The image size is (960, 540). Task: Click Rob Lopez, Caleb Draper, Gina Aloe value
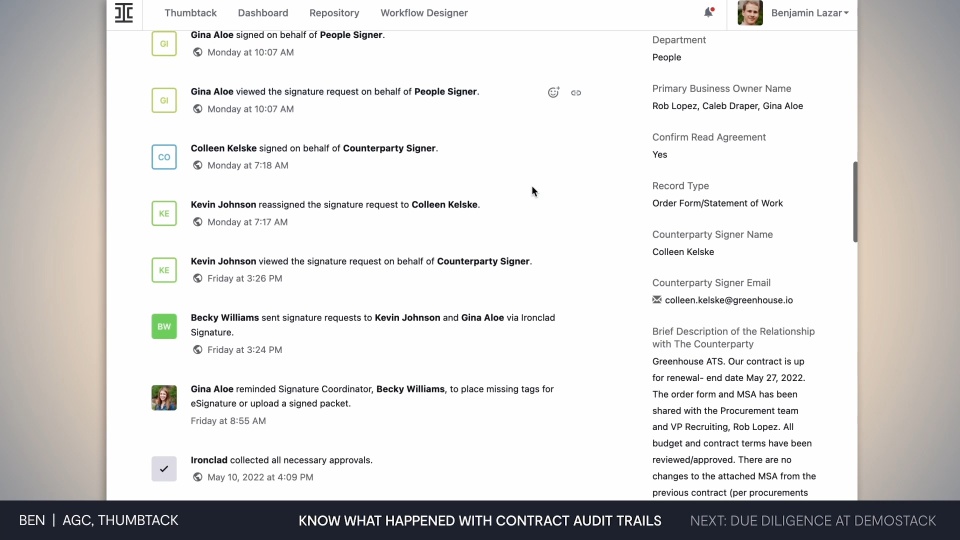click(x=727, y=106)
